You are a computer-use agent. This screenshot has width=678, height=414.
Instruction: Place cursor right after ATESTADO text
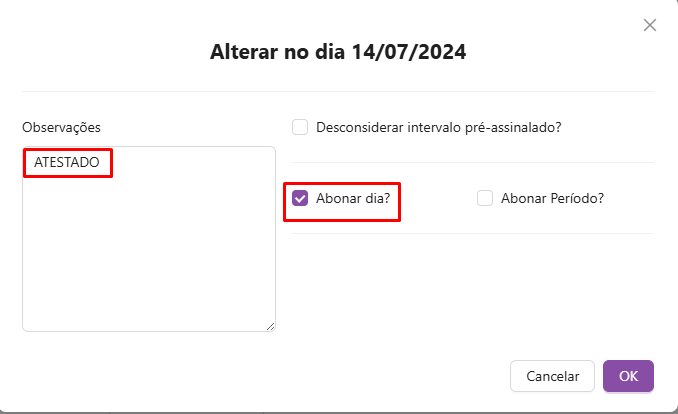click(101, 161)
